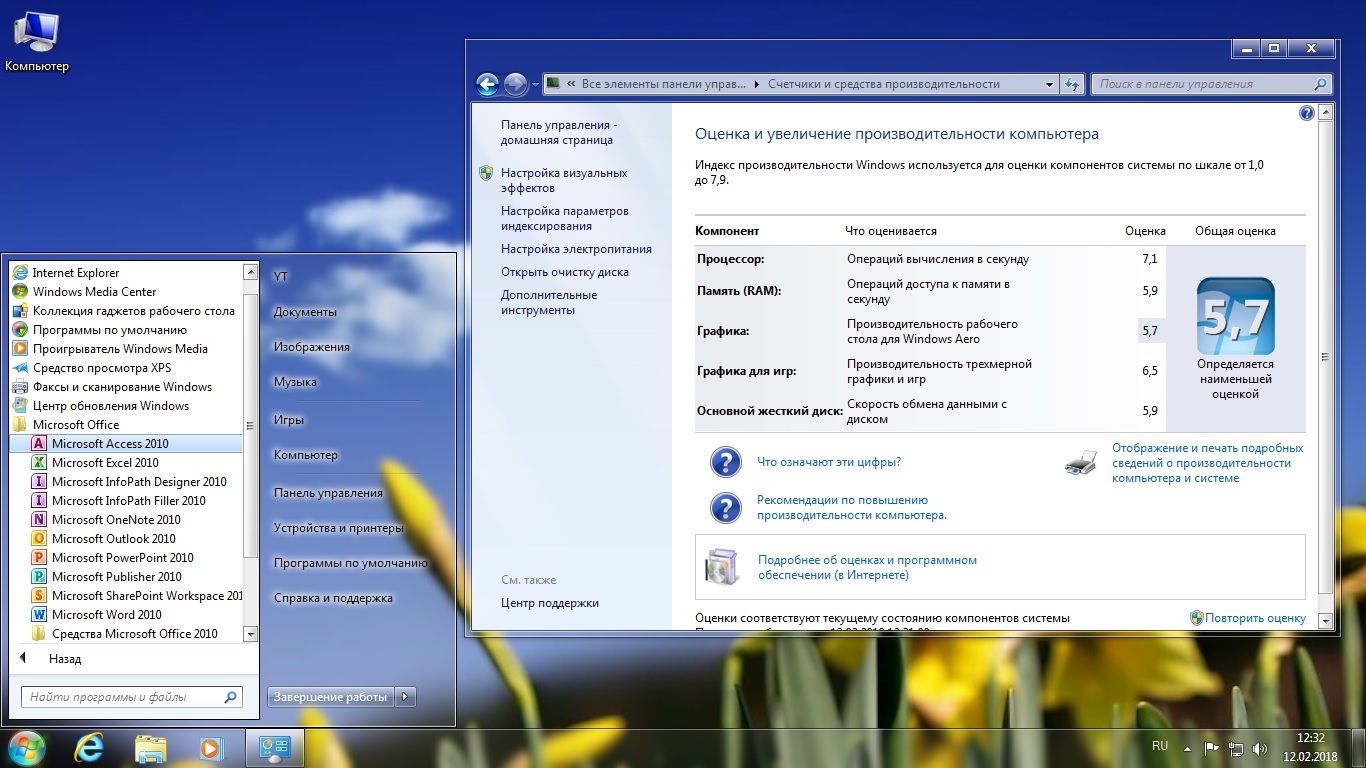Image resolution: width=1366 pixels, height=768 pixels.
Task: Open Microsoft Access 2010 from Start menu
Action: 110,444
